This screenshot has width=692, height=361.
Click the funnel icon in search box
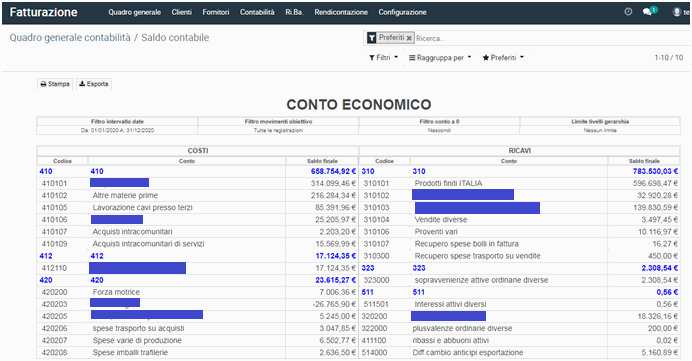click(372, 38)
